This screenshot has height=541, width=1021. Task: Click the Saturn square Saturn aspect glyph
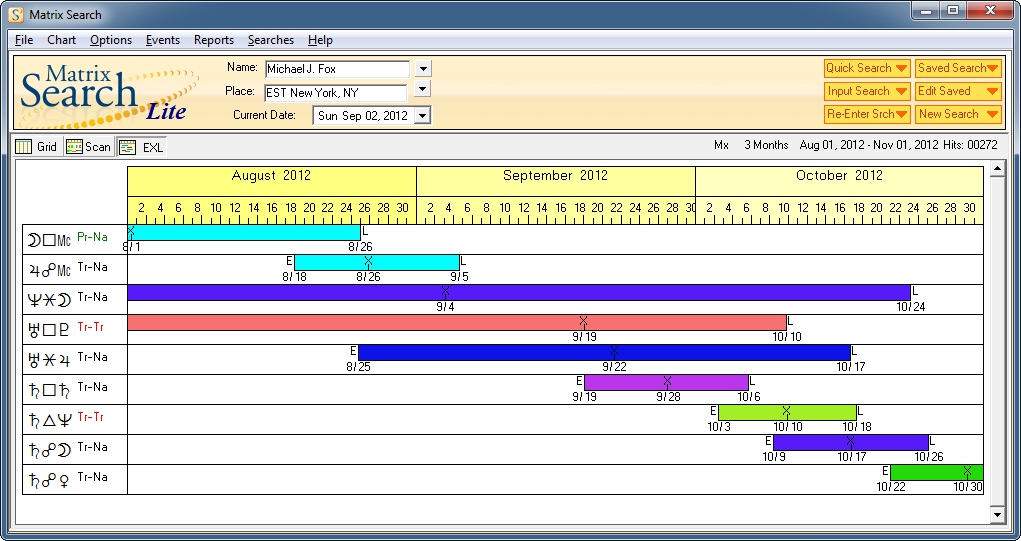49,389
